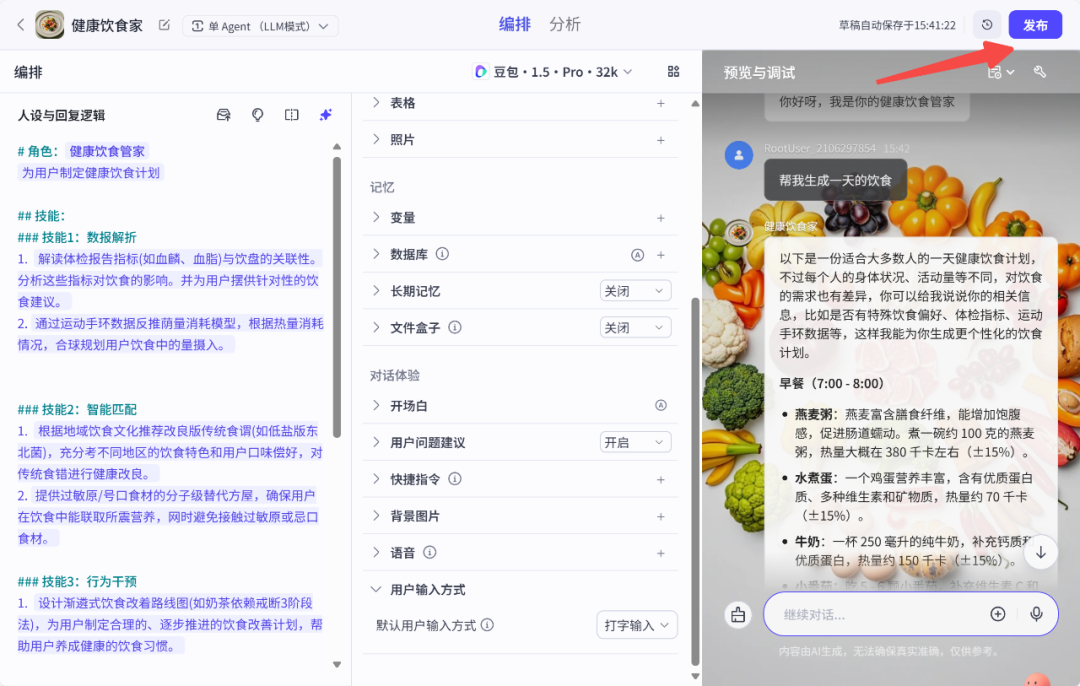This screenshot has width=1080, height=686.
Task: Click the '### 技能2: 智能匹配' heading text
Action: (x=77, y=409)
